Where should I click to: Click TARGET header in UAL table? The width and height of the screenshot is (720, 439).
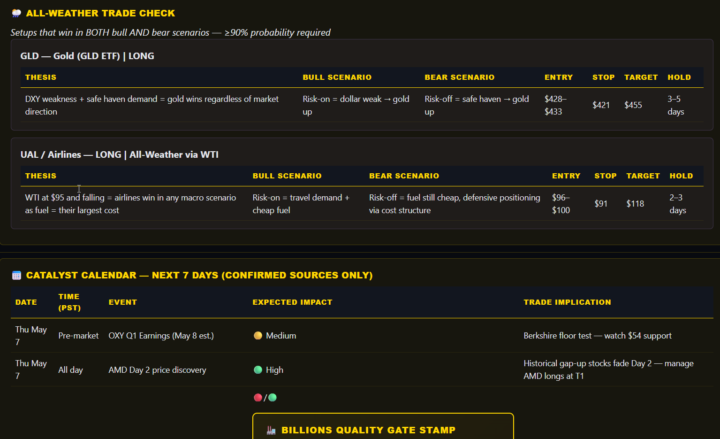tap(643, 176)
